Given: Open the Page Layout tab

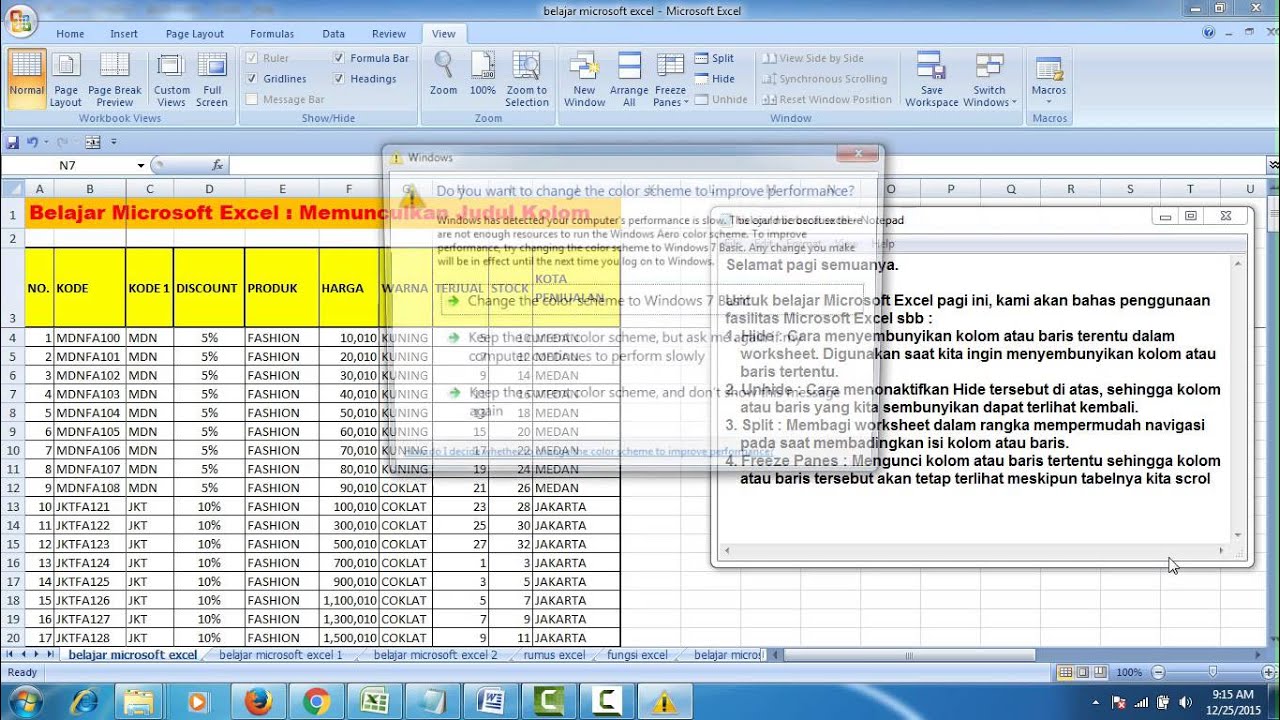Looking at the screenshot, I should (195, 33).
